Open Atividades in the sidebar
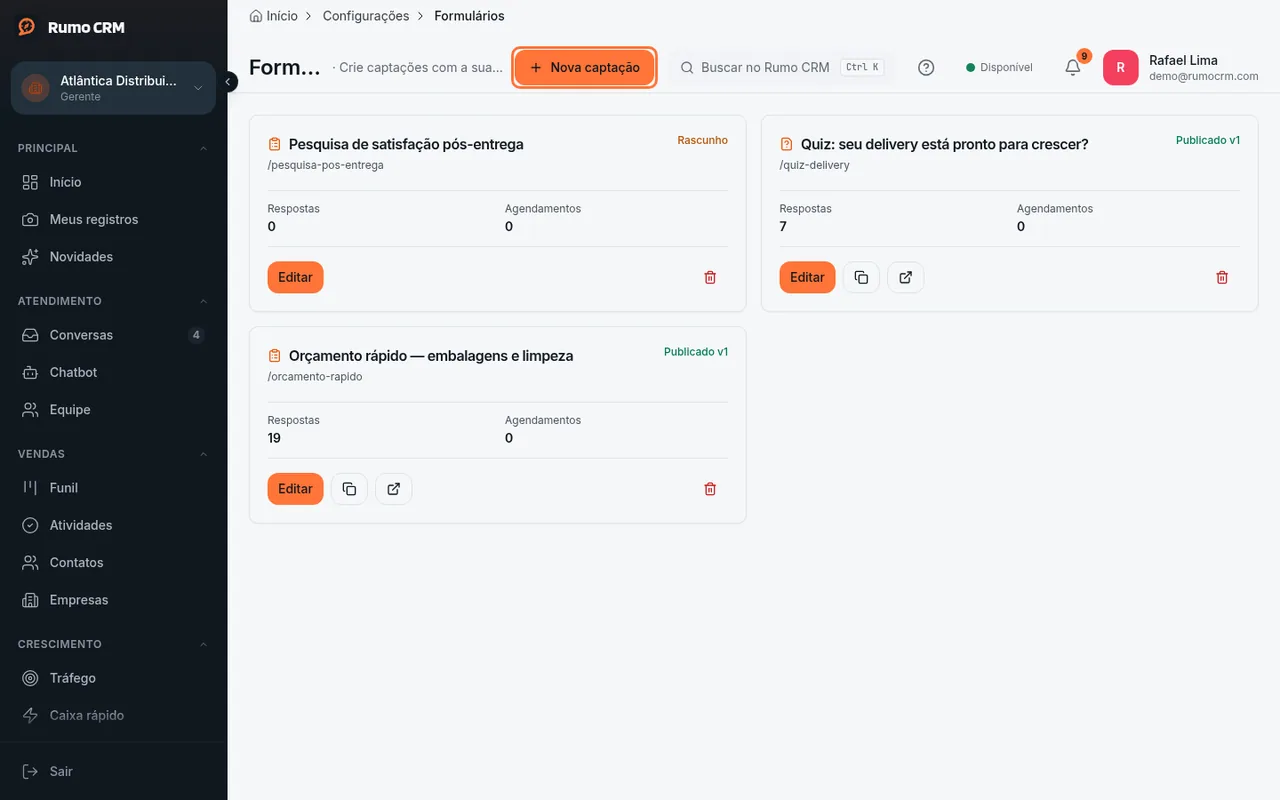1280x800 pixels. 113,525
